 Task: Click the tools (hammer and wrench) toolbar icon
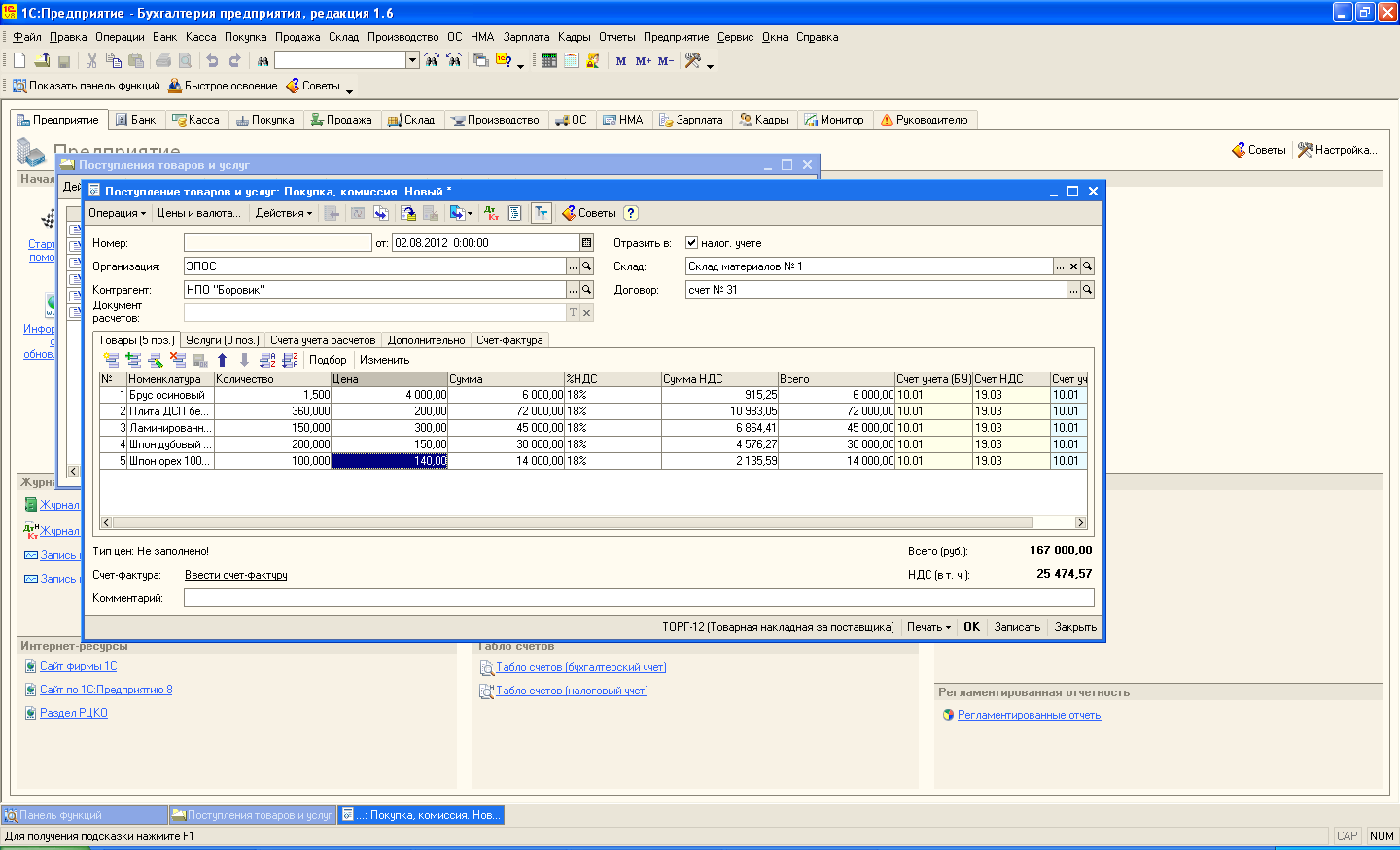[x=693, y=60]
